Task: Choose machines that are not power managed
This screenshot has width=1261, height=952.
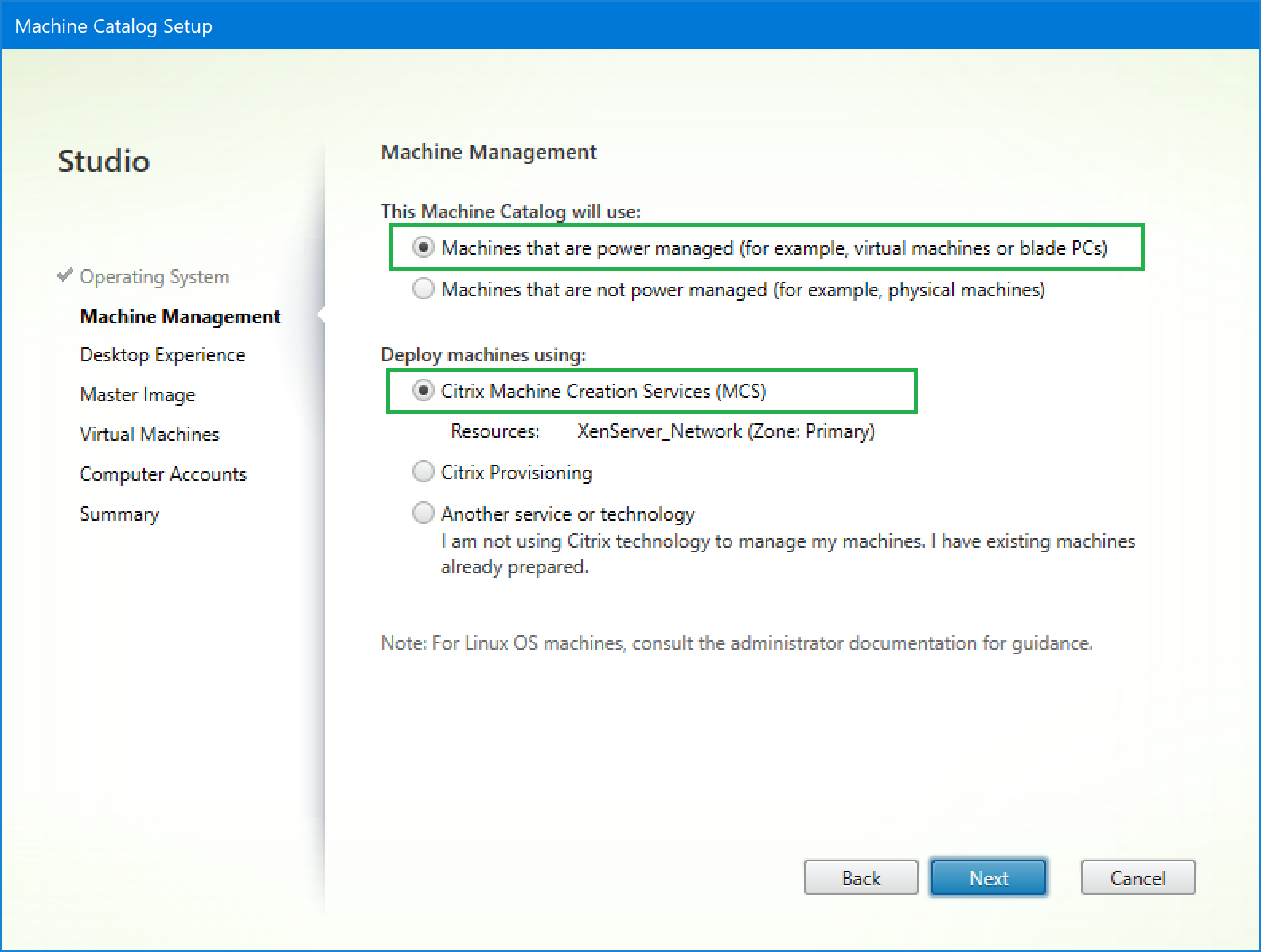Action: 424,289
